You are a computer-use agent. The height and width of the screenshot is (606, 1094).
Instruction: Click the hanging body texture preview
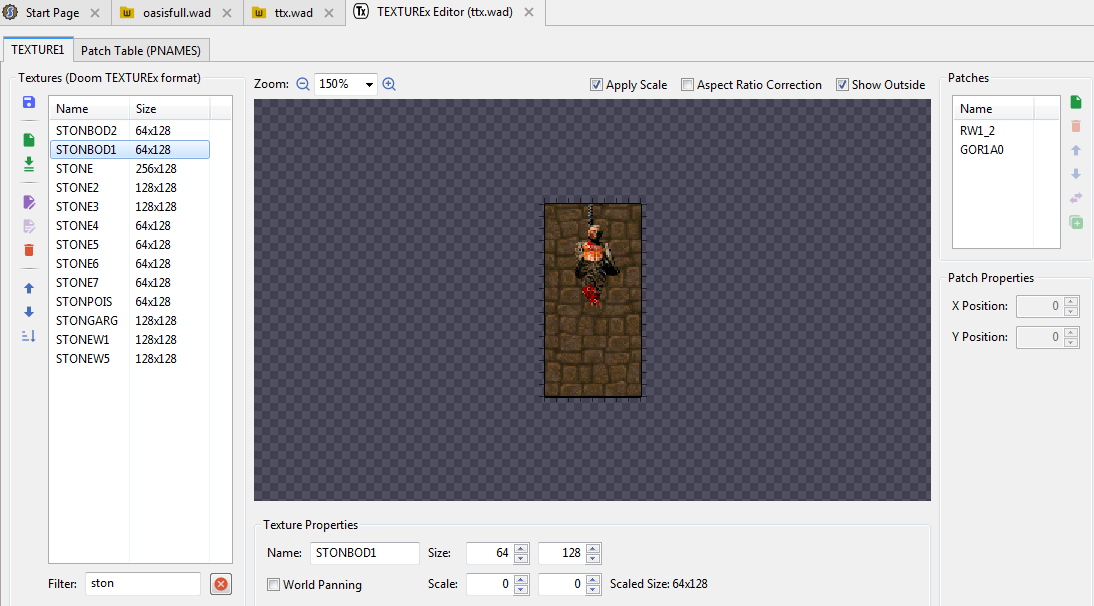(x=592, y=300)
